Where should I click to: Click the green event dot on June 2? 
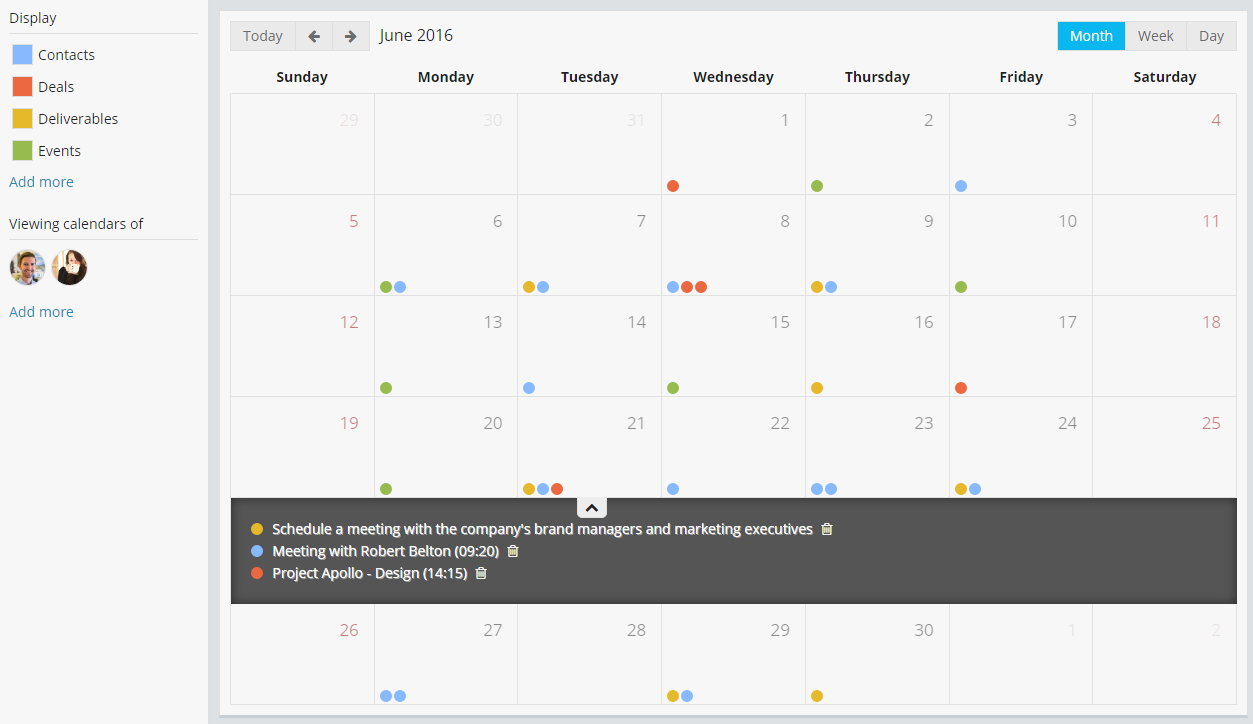point(817,186)
